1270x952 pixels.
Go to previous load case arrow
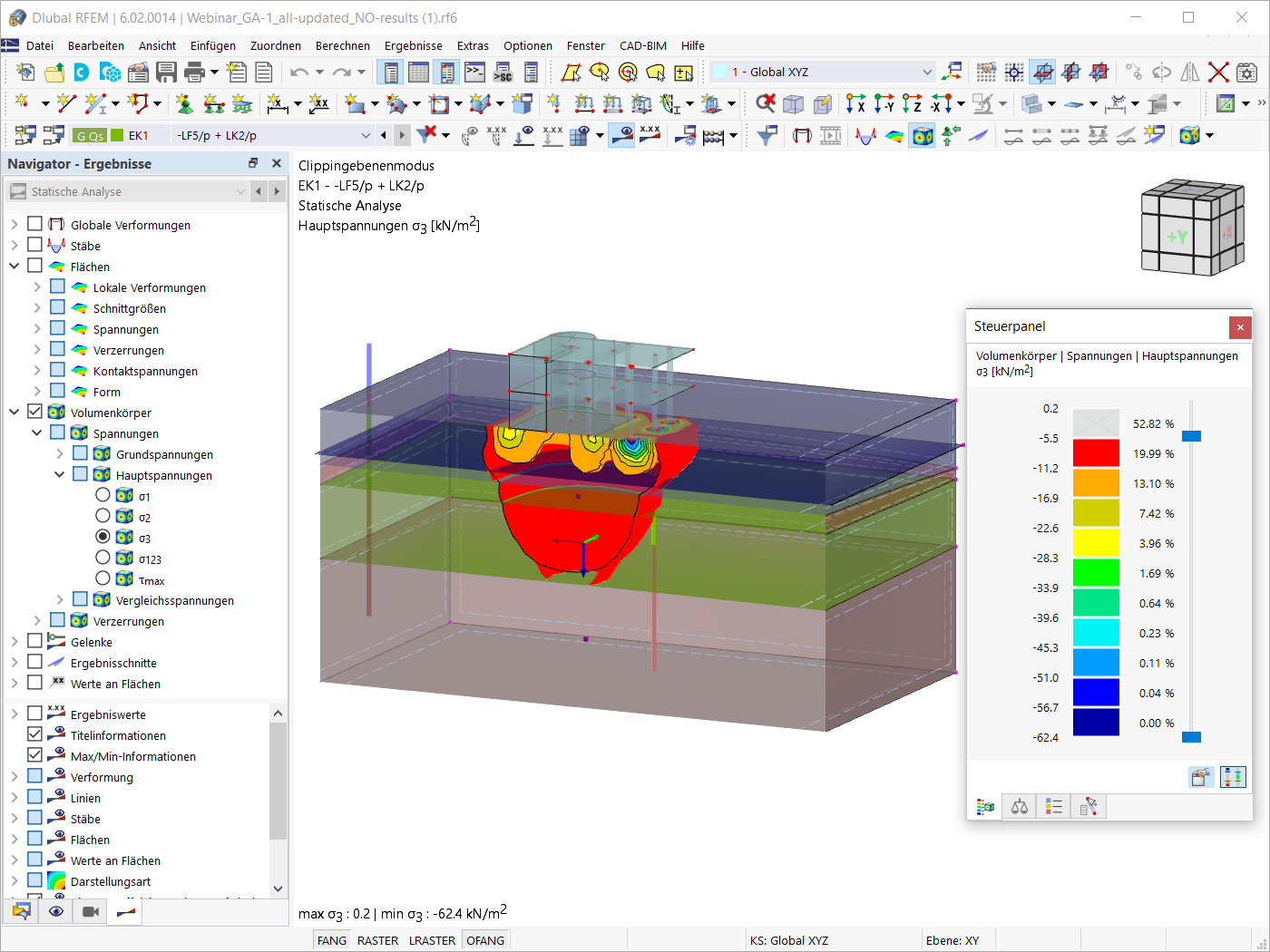[384, 135]
